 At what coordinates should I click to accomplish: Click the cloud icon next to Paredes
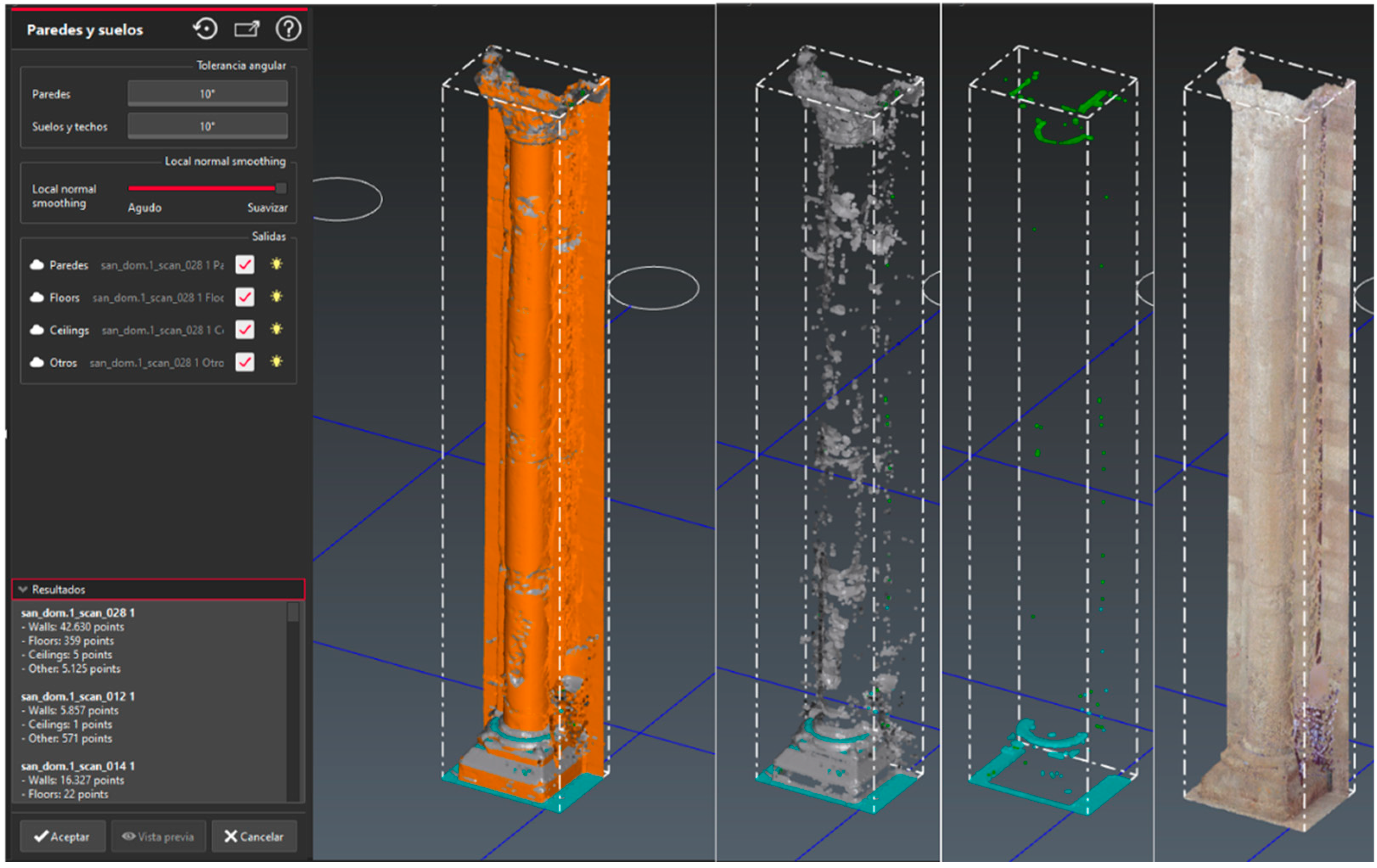pos(37,265)
